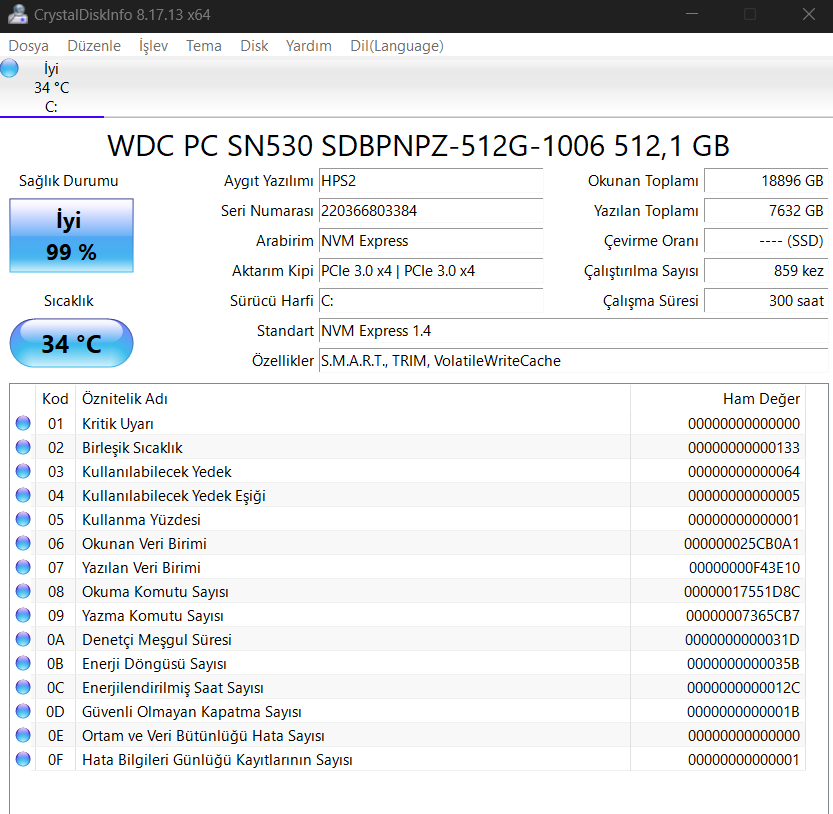Click status orb for Enerjilendirilmiş Saat Sayısı row
The image size is (833, 814).
coord(23,688)
